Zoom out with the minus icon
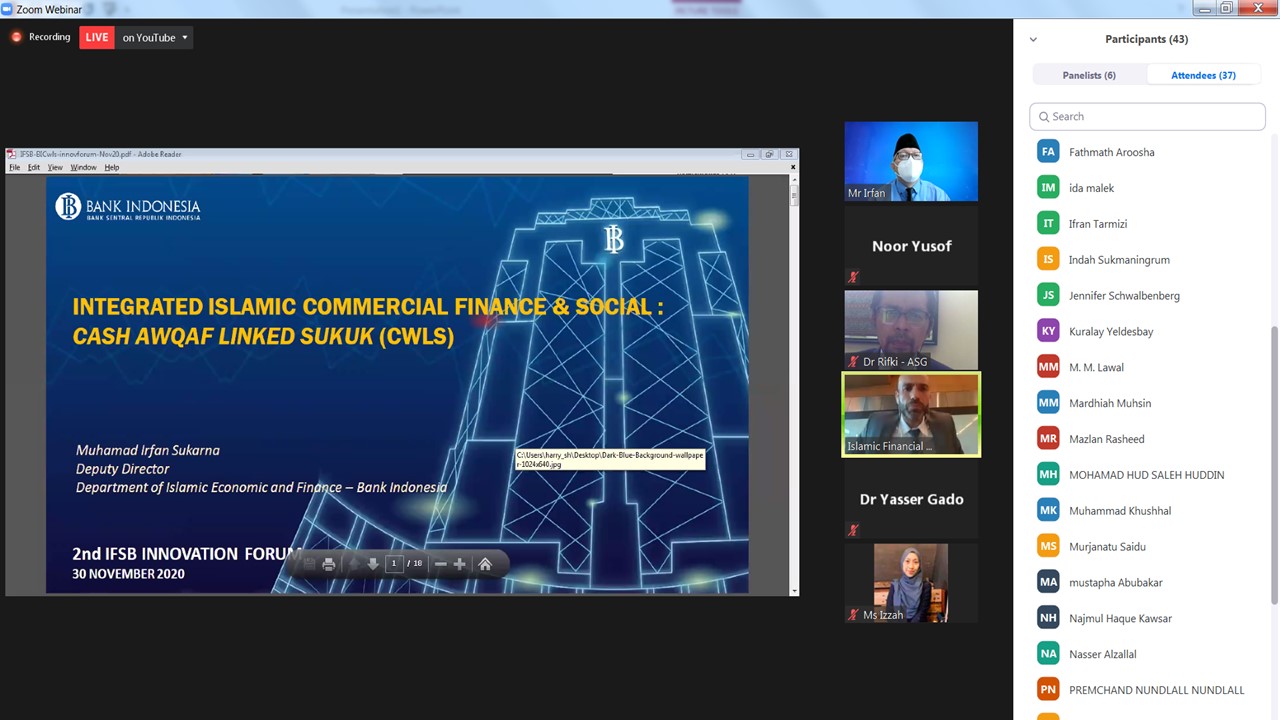The image size is (1280, 720). click(x=440, y=564)
